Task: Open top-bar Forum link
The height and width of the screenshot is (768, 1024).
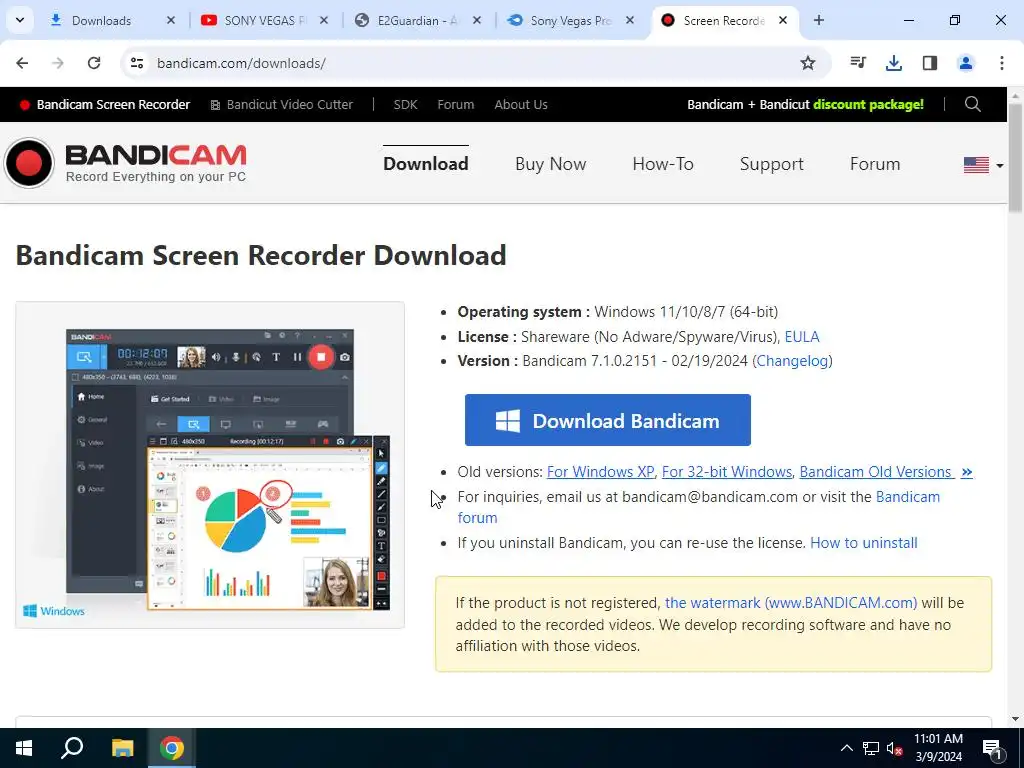Action: click(x=456, y=104)
